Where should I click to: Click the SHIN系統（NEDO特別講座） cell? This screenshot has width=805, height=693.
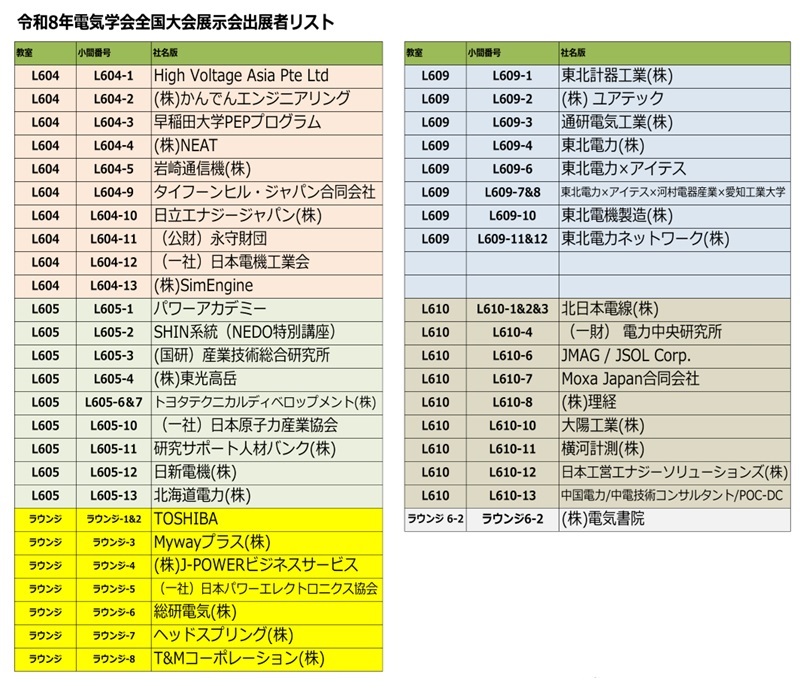click(242, 332)
